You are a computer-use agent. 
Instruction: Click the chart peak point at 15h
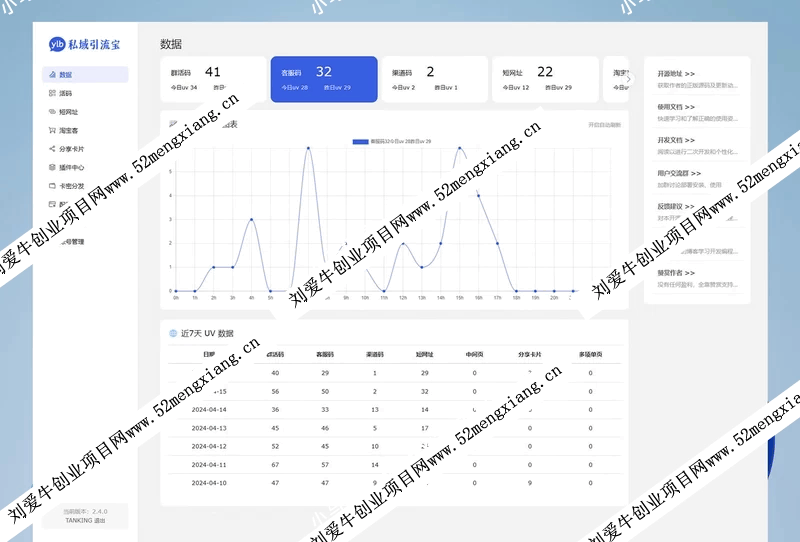click(460, 148)
